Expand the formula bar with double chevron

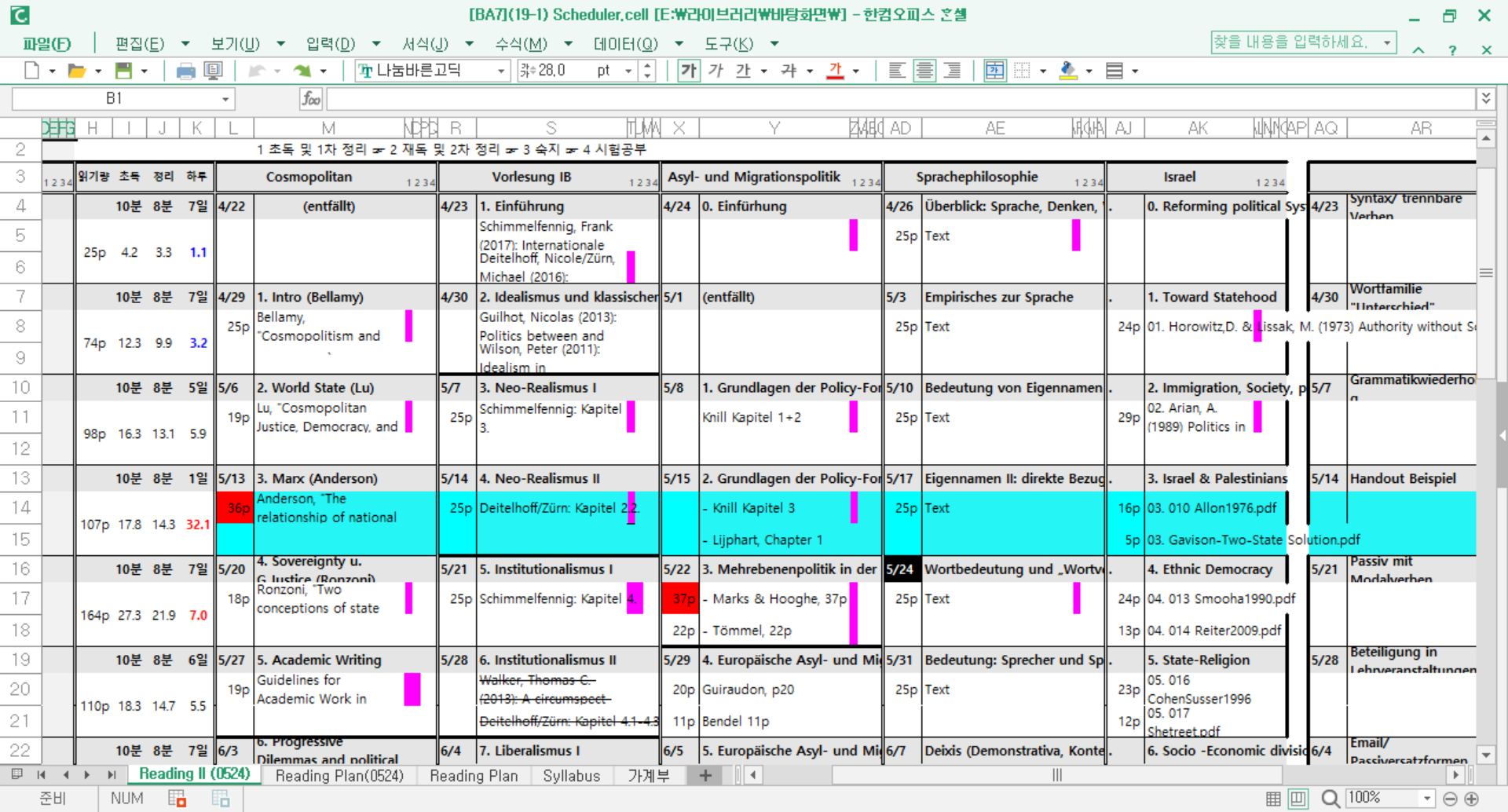(x=1485, y=98)
